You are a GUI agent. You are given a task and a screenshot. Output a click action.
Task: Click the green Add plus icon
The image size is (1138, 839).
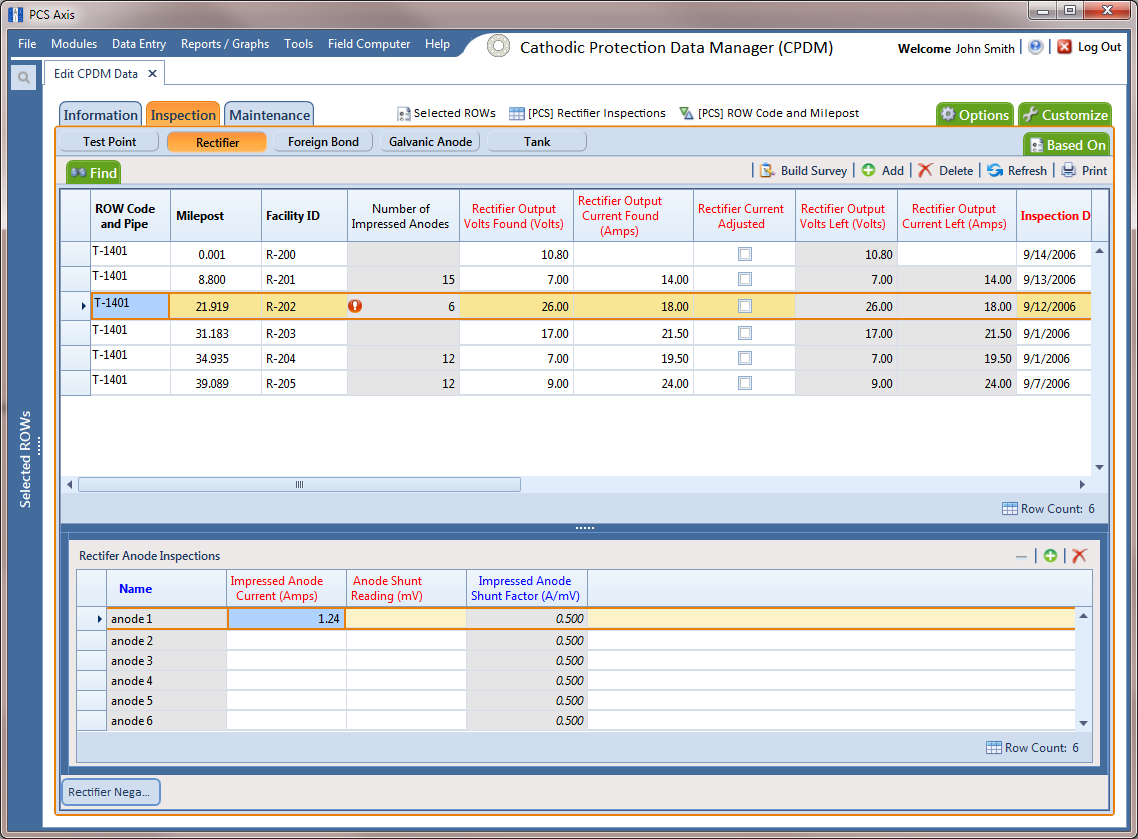point(868,170)
